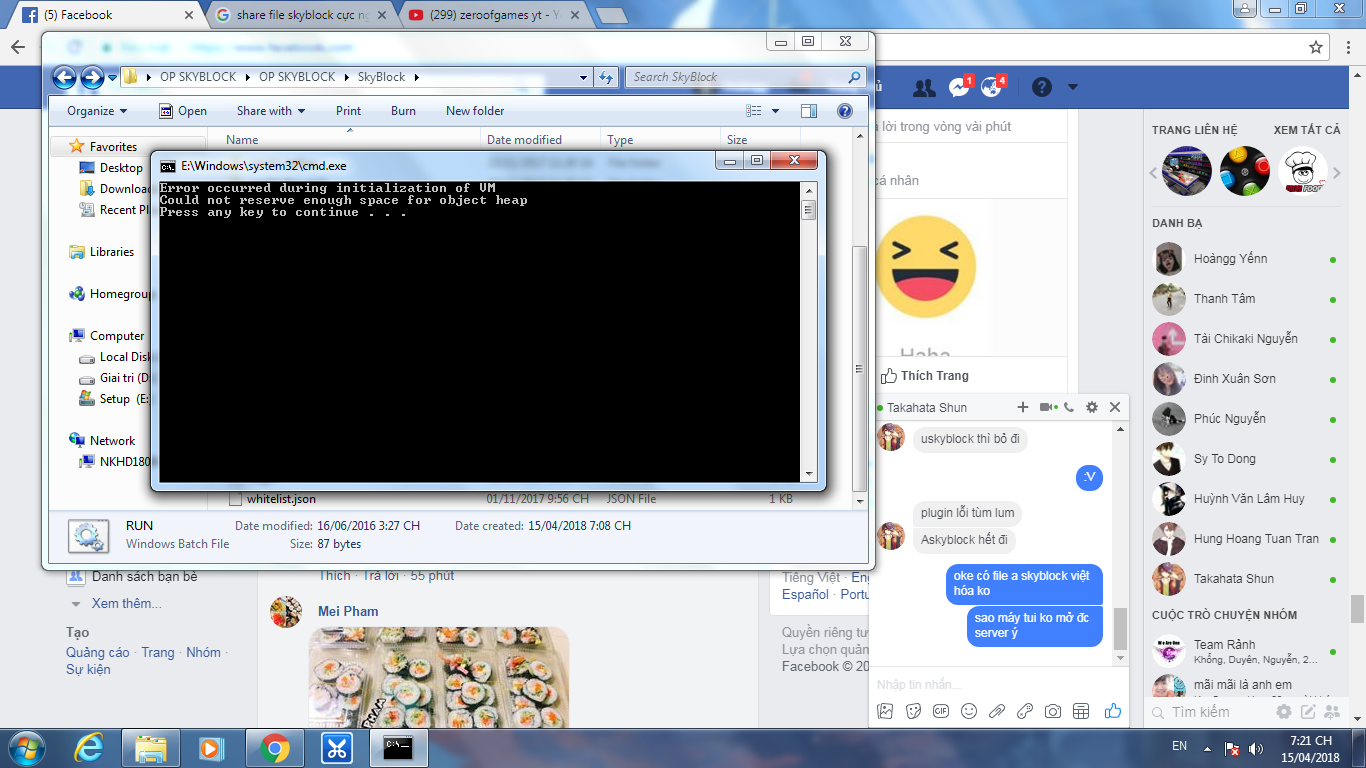Open the sticker picker in the chat
Screen dimensions: 1366x768
913,711
